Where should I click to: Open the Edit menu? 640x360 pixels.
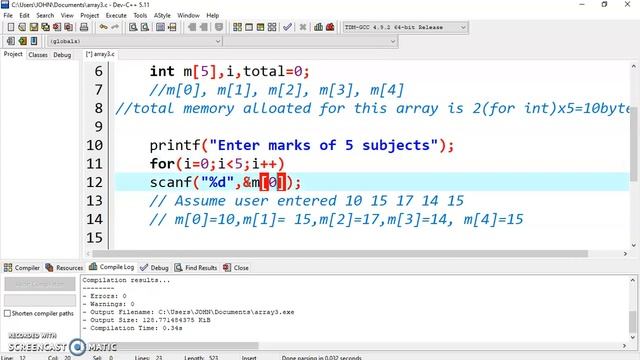point(24,16)
